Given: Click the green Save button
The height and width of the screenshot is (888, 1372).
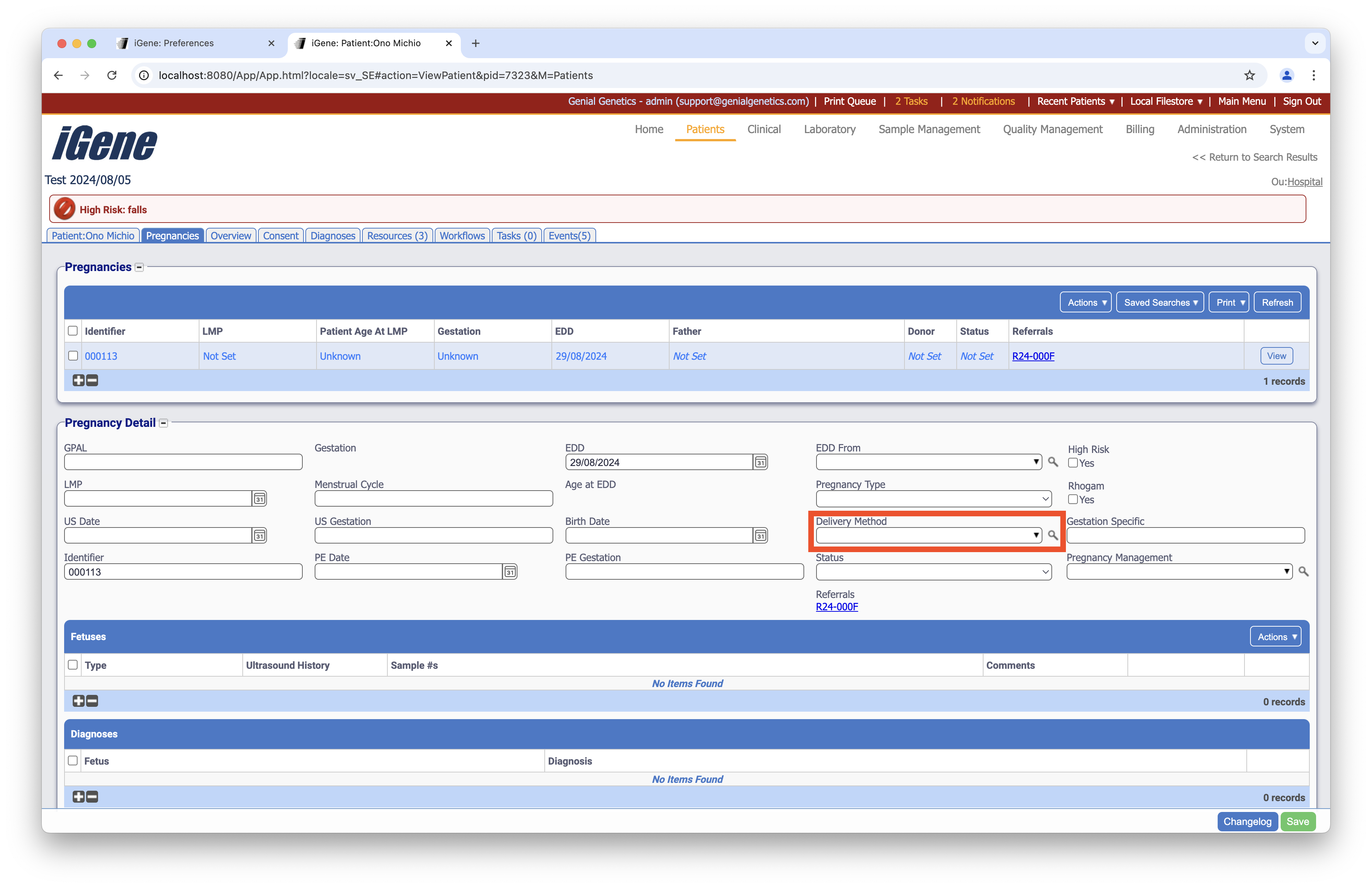Looking at the screenshot, I should pyautogui.click(x=1298, y=821).
